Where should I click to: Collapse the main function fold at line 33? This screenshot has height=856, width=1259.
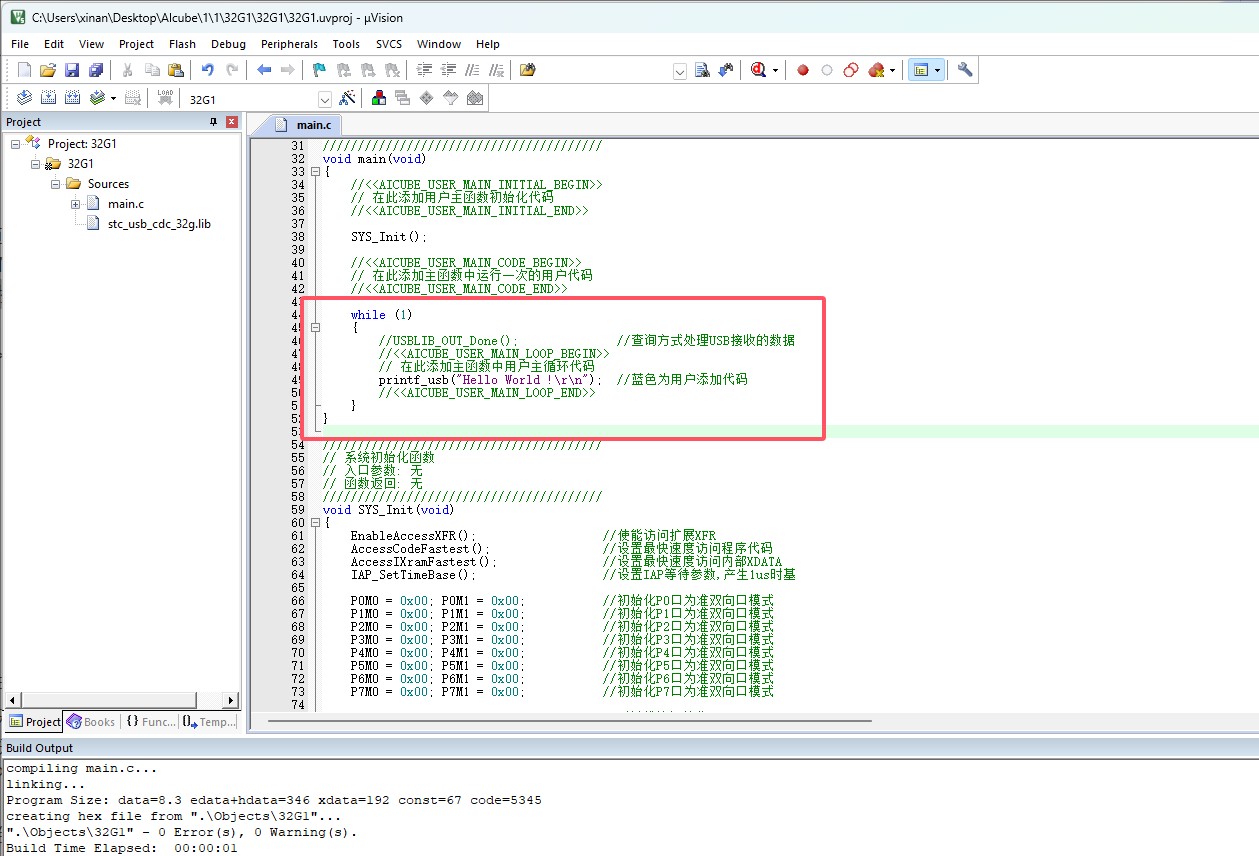(316, 172)
